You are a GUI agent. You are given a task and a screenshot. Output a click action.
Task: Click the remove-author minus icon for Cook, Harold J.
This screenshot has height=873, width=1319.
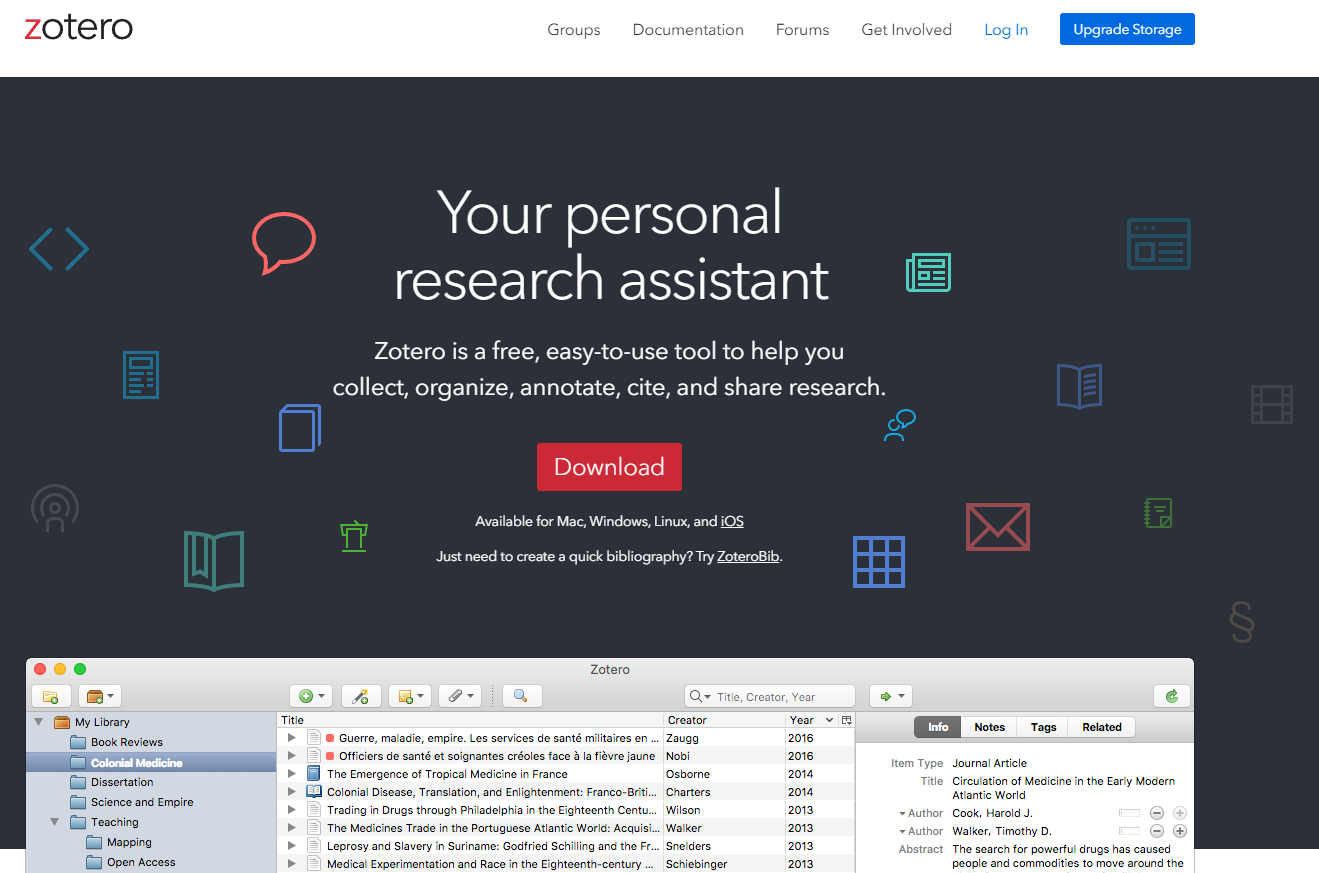tap(1157, 813)
